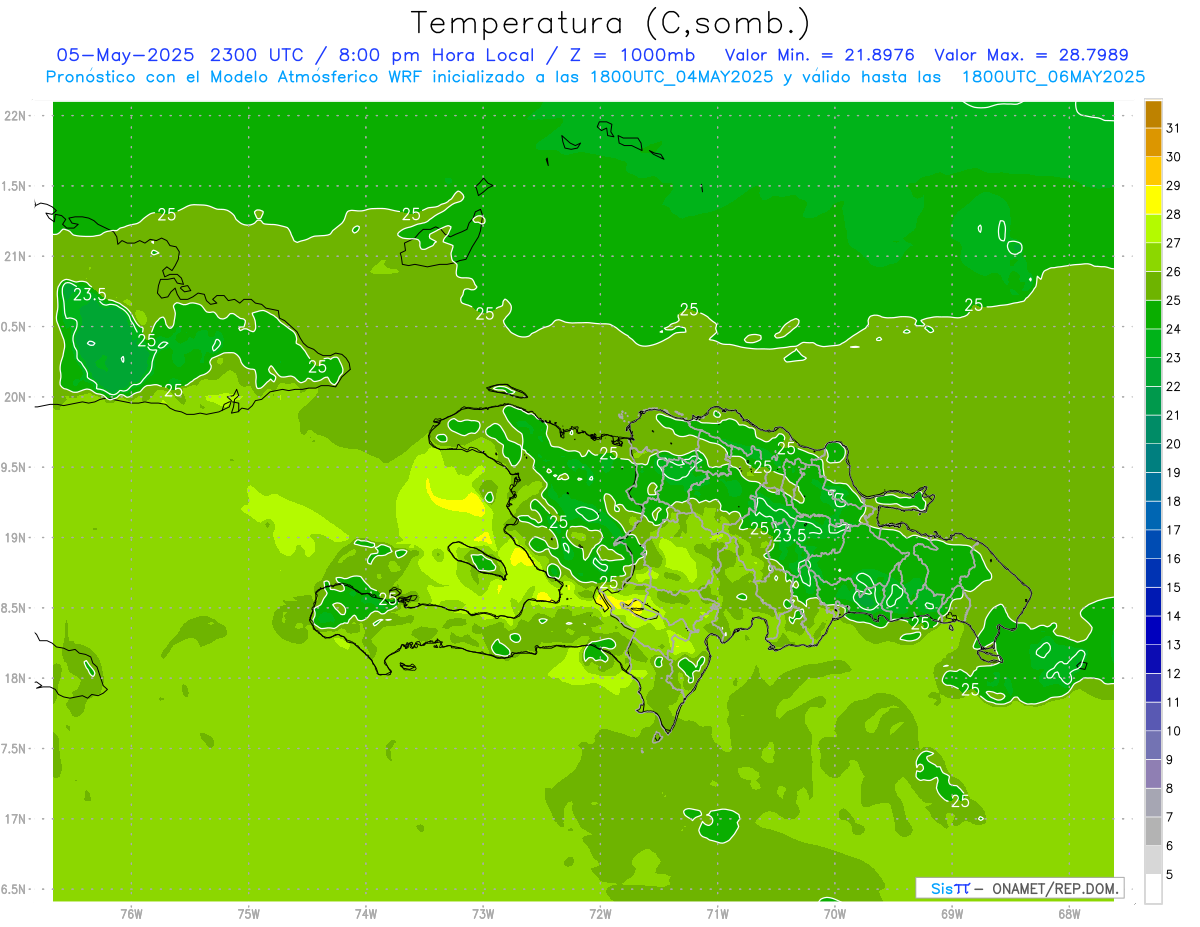The height and width of the screenshot is (927, 1200).
Task: Click the "21N" latitude axis label
Action: tap(16, 257)
